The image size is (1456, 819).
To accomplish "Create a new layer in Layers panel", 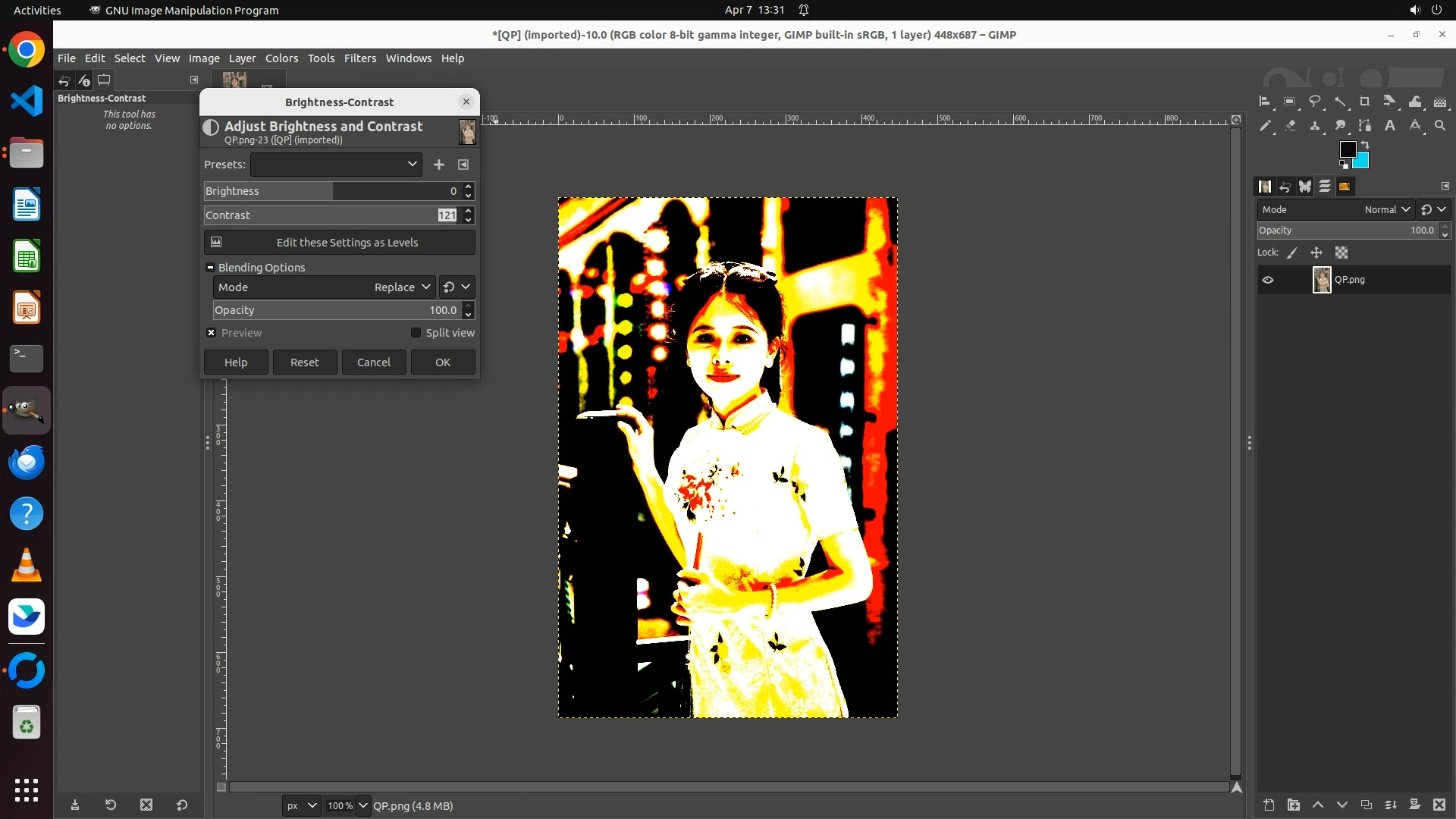I will [x=1269, y=805].
